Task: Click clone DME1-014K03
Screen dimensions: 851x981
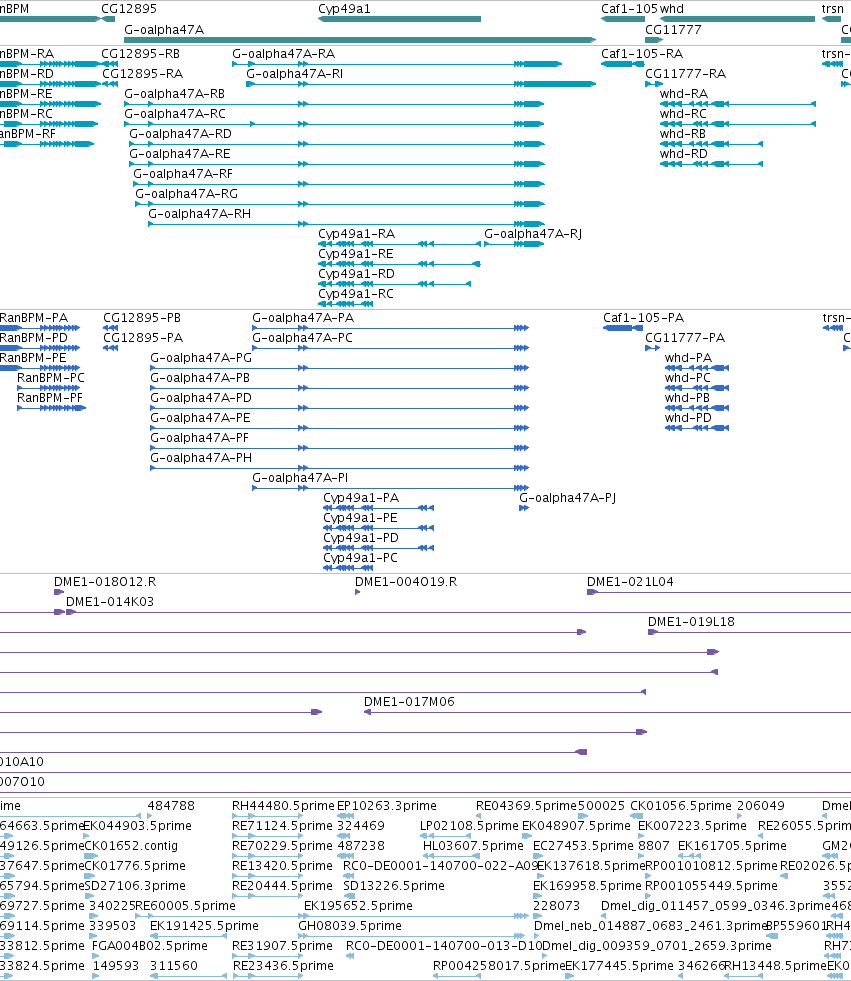Action: coord(110,602)
